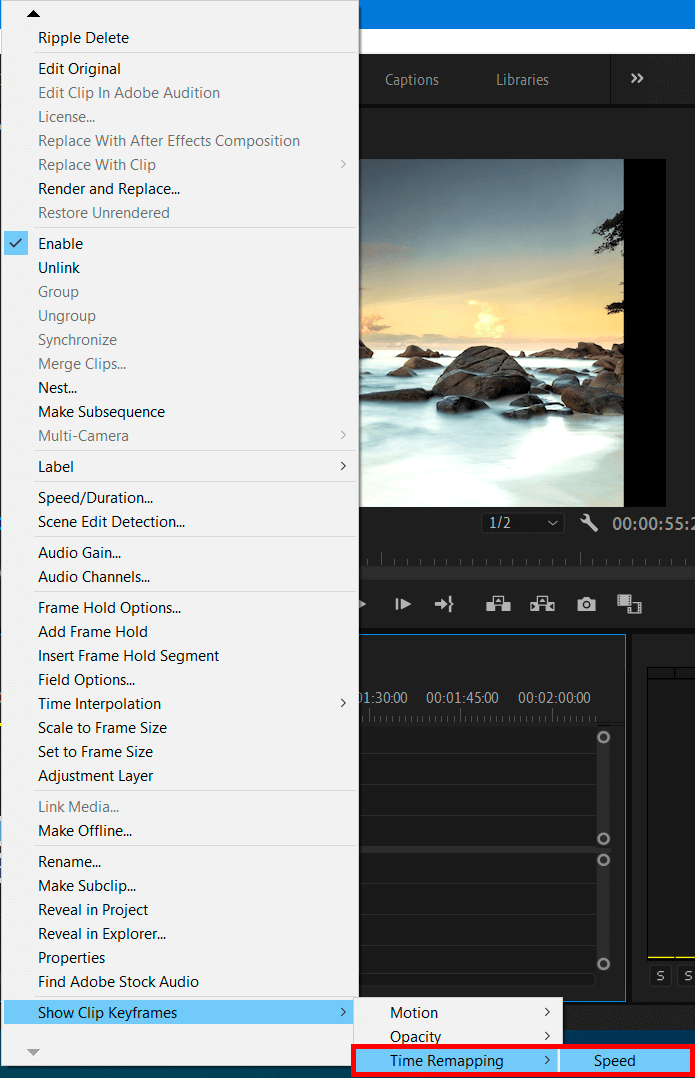Click the Export Frame camera icon

586,604
